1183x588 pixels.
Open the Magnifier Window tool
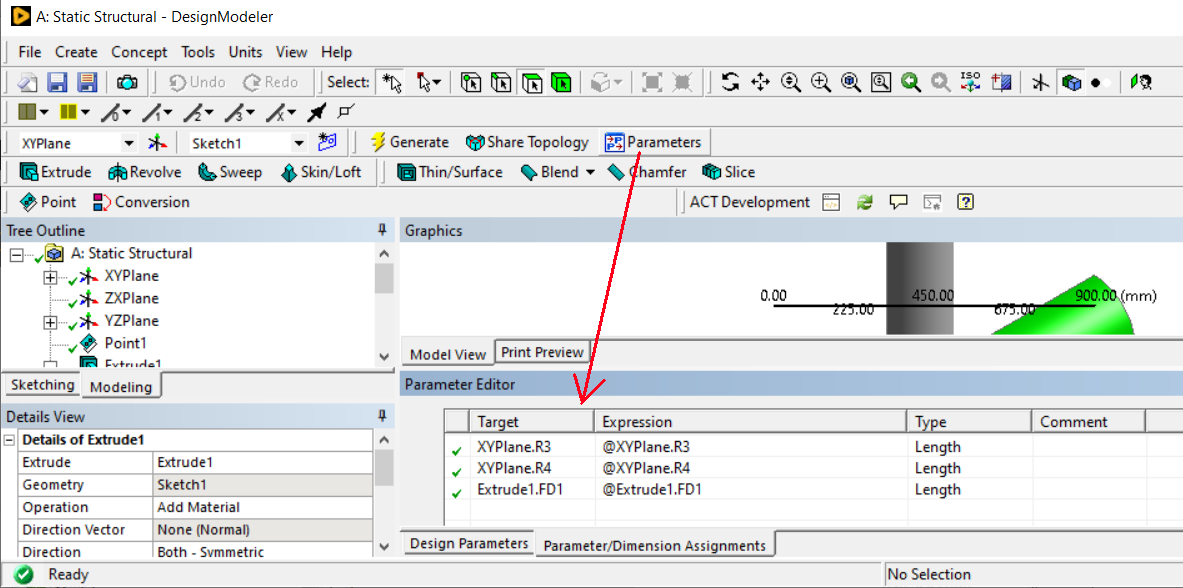click(x=880, y=82)
